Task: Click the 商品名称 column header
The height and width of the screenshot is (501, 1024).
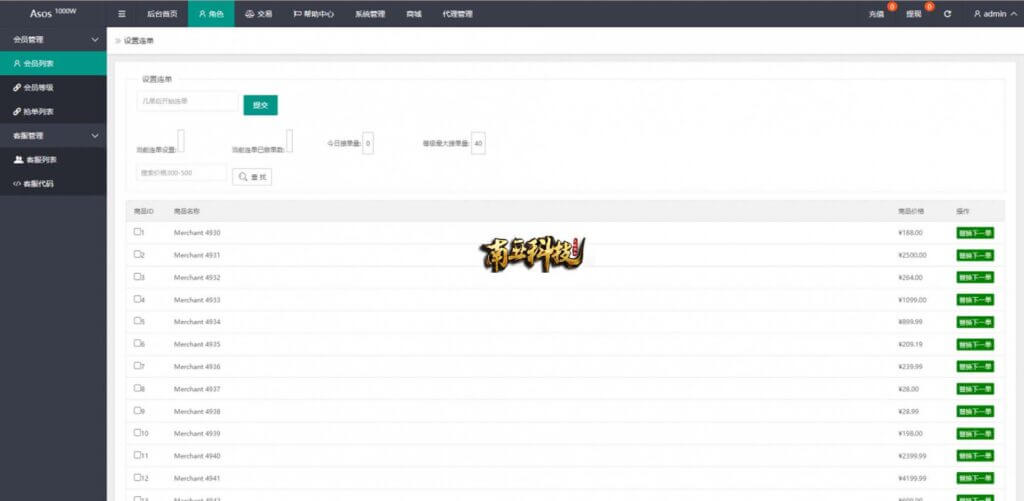Action: pos(186,212)
